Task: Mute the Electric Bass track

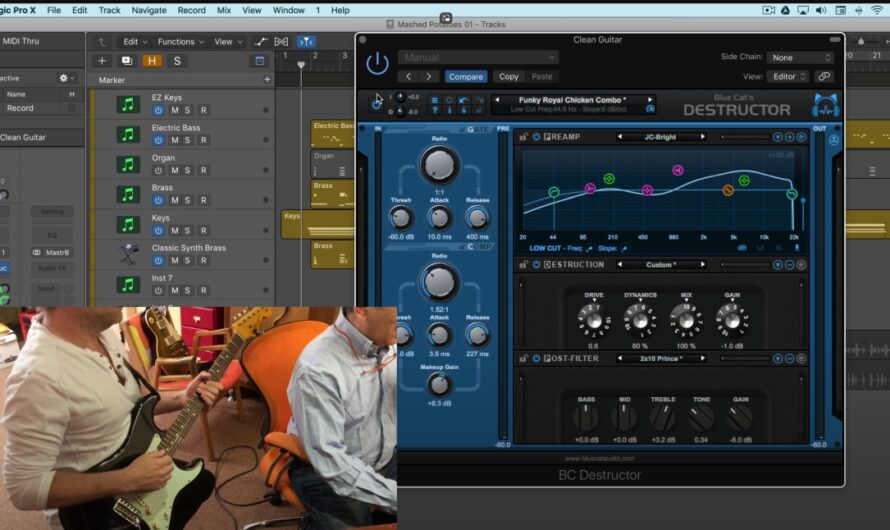Action: click(175, 140)
